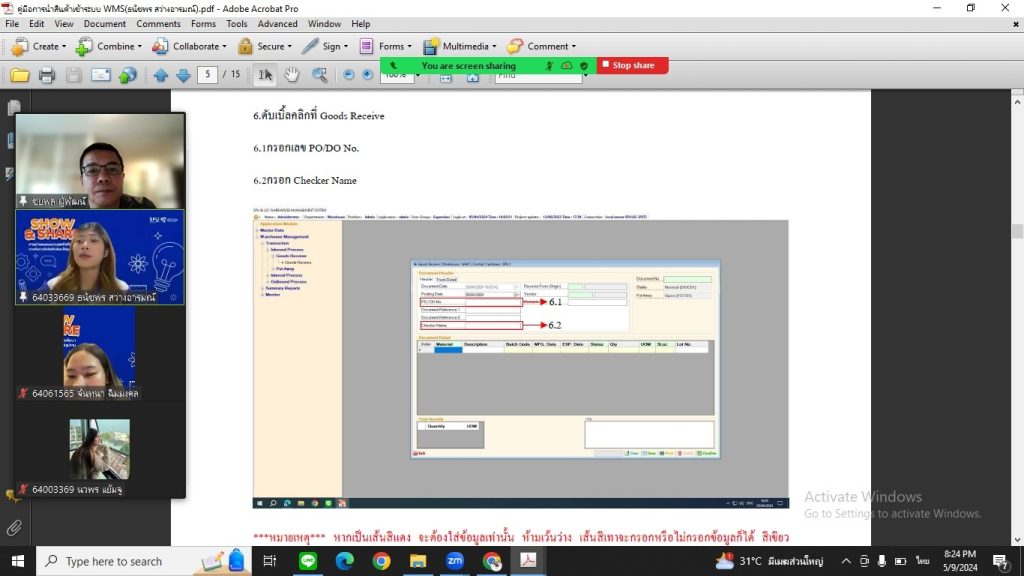Click the zoom out minus button

[349, 75]
